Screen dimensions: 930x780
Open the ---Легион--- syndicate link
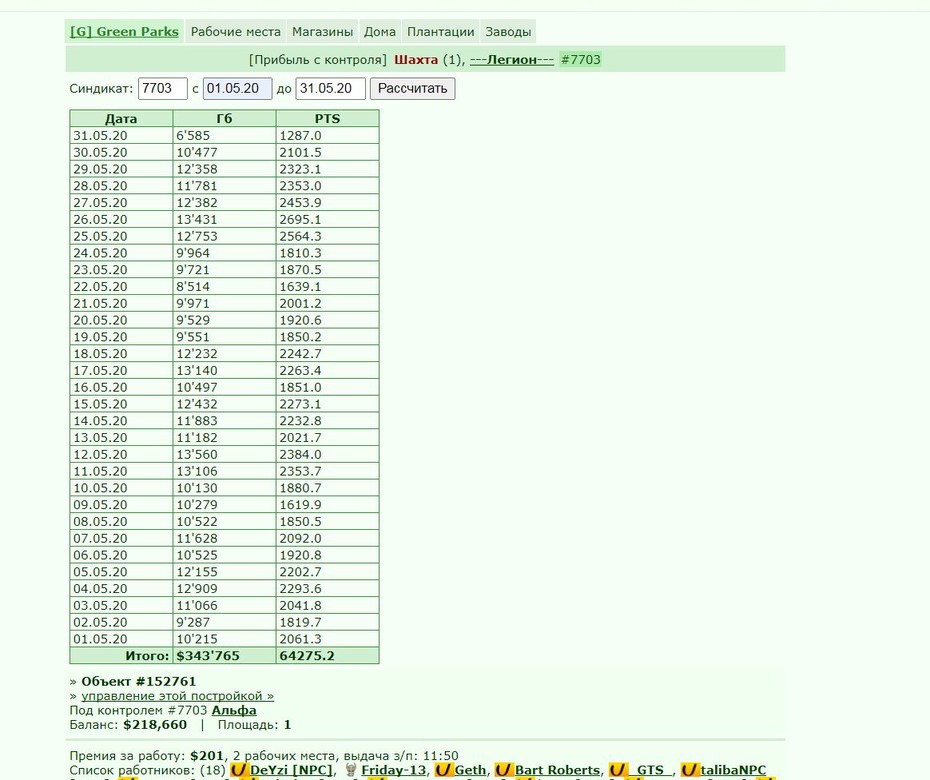coord(512,59)
